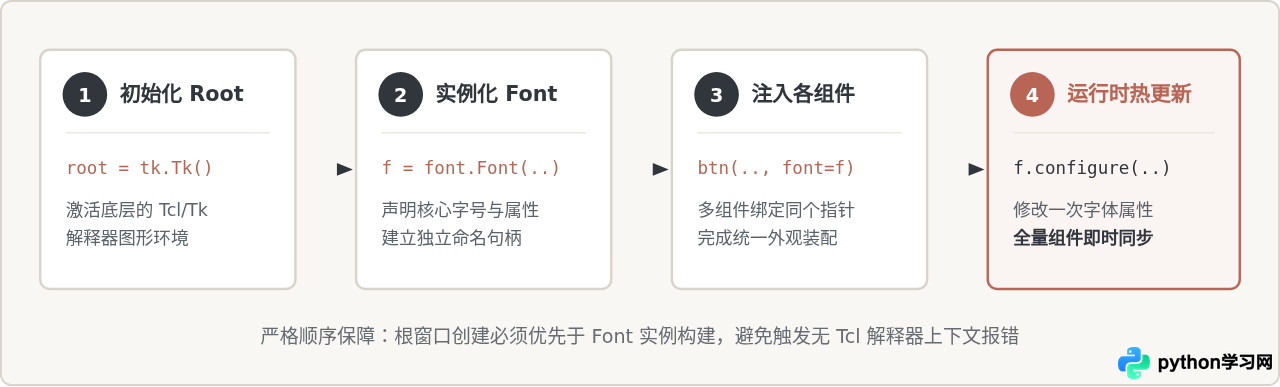Viewport: 1280px width, 387px height.
Task: Click the "实例化 Font" card heading
Action: tap(496, 95)
